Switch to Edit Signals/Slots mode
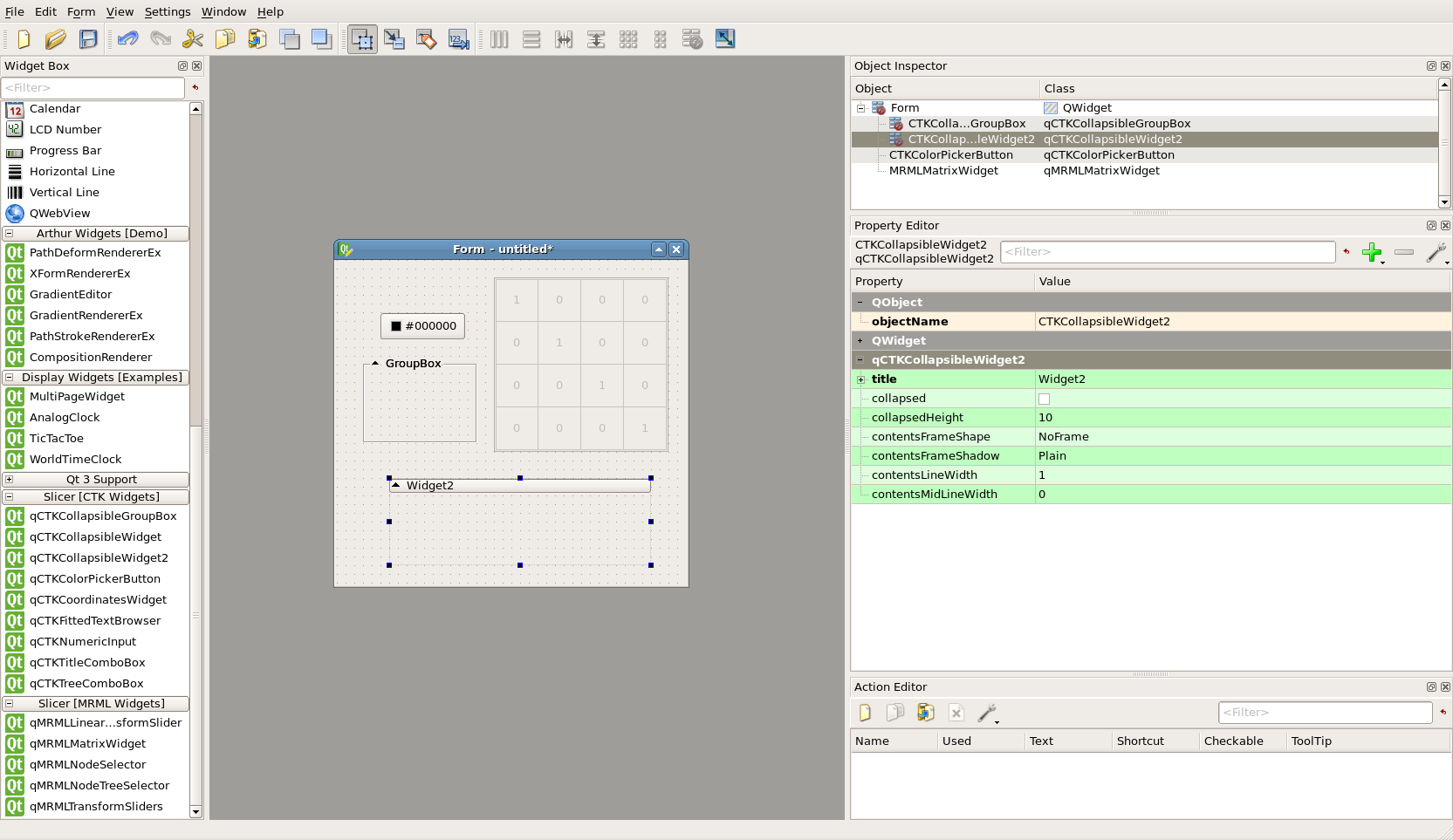 [394, 39]
